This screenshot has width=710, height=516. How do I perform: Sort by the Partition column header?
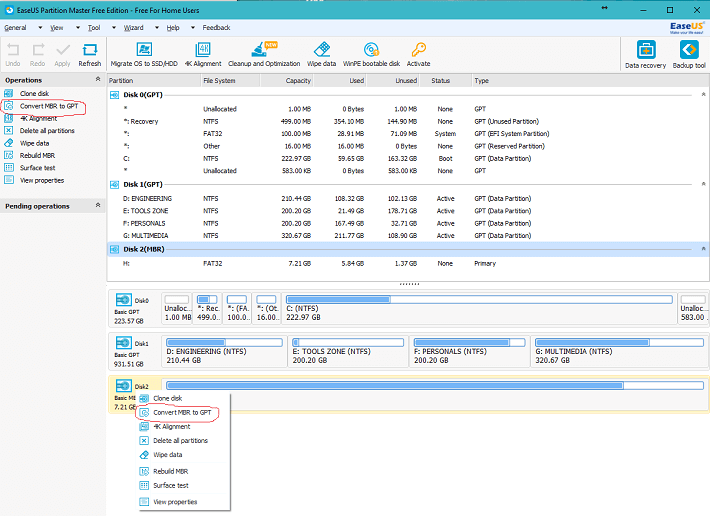pyautogui.click(x=154, y=81)
